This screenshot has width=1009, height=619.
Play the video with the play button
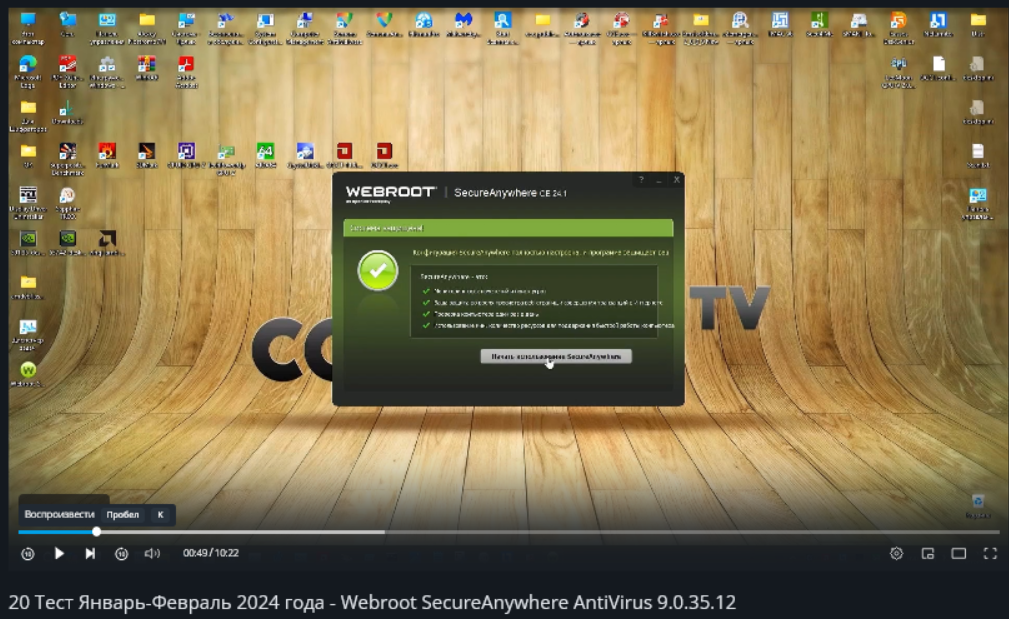click(x=59, y=553)
